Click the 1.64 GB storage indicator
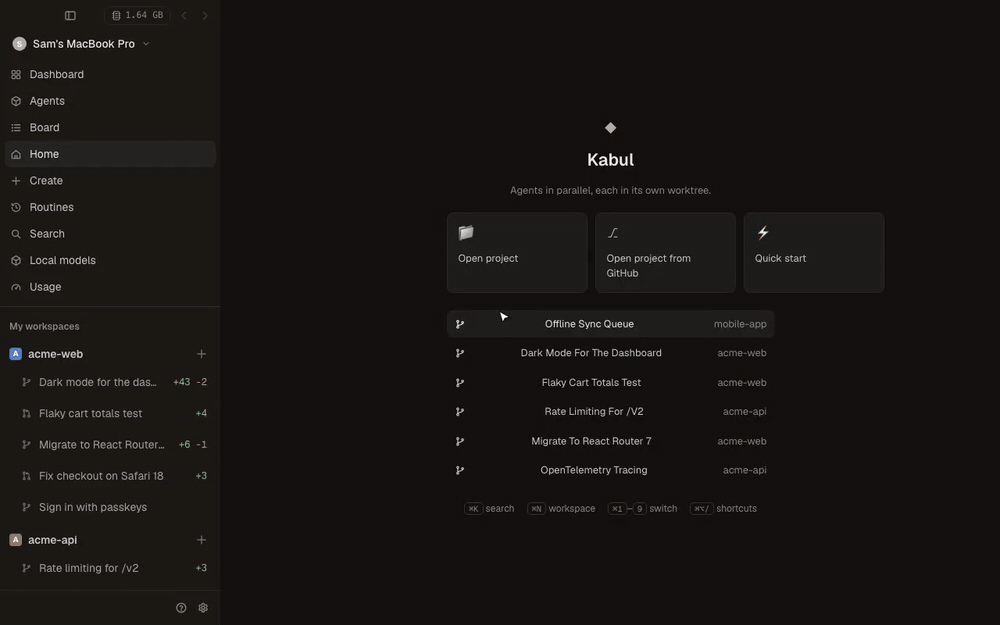The image size is (1000, 625). [x=137, y=15]
